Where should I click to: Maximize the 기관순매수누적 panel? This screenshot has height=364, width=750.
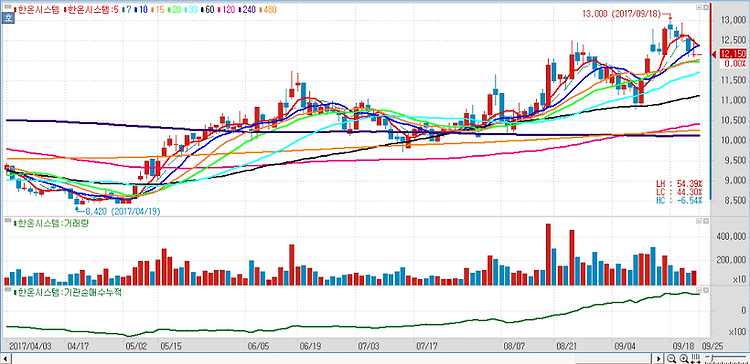705,290
